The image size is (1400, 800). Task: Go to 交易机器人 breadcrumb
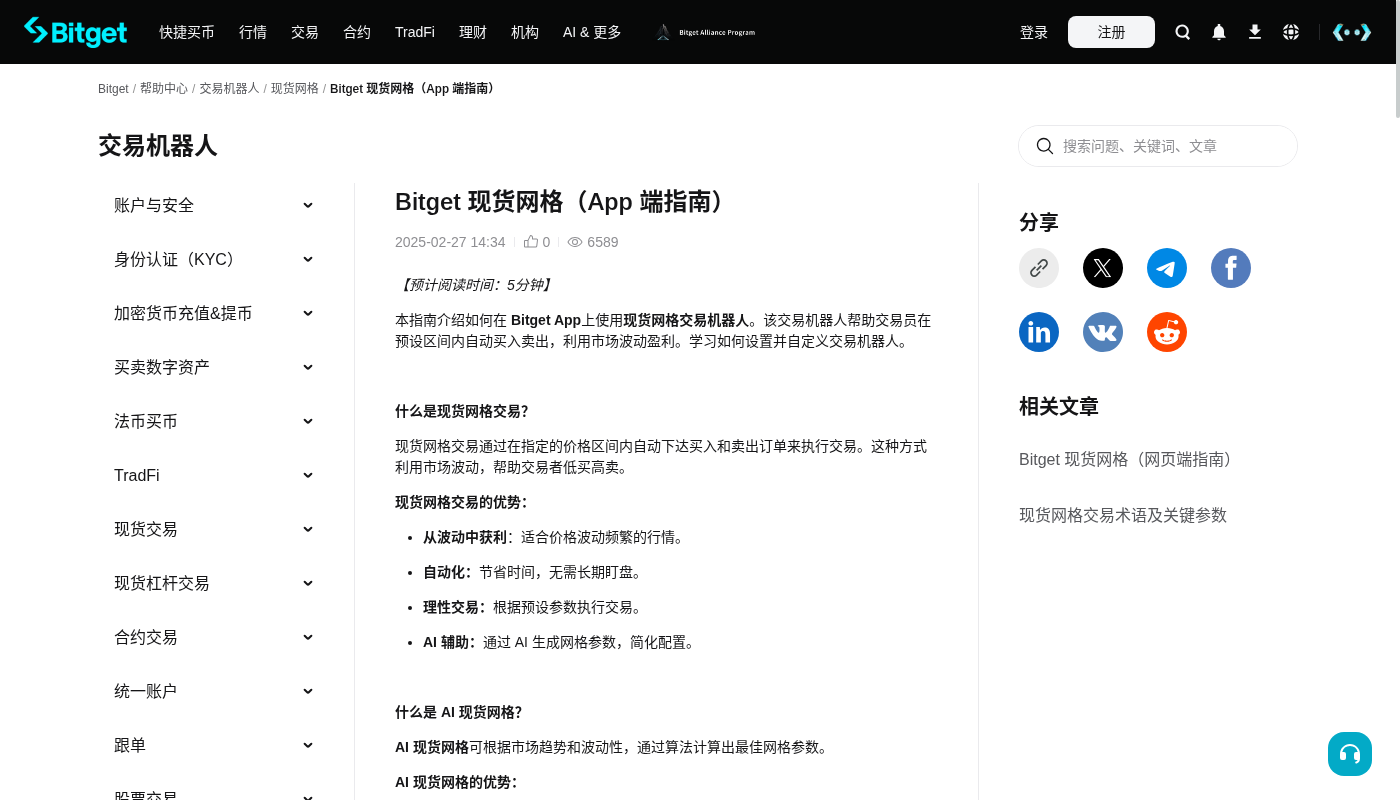pos(229,89)
